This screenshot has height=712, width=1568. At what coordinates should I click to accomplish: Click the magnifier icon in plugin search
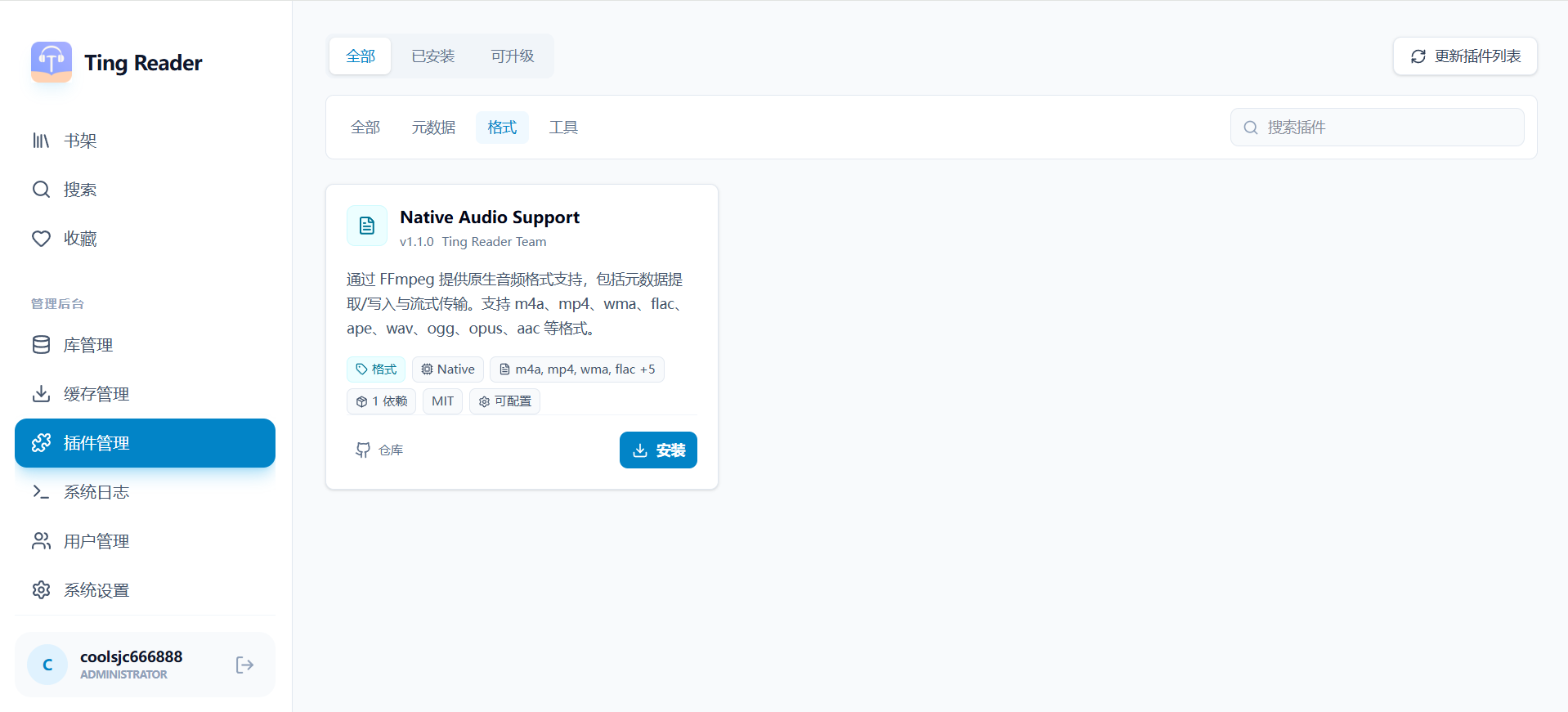1251,128
